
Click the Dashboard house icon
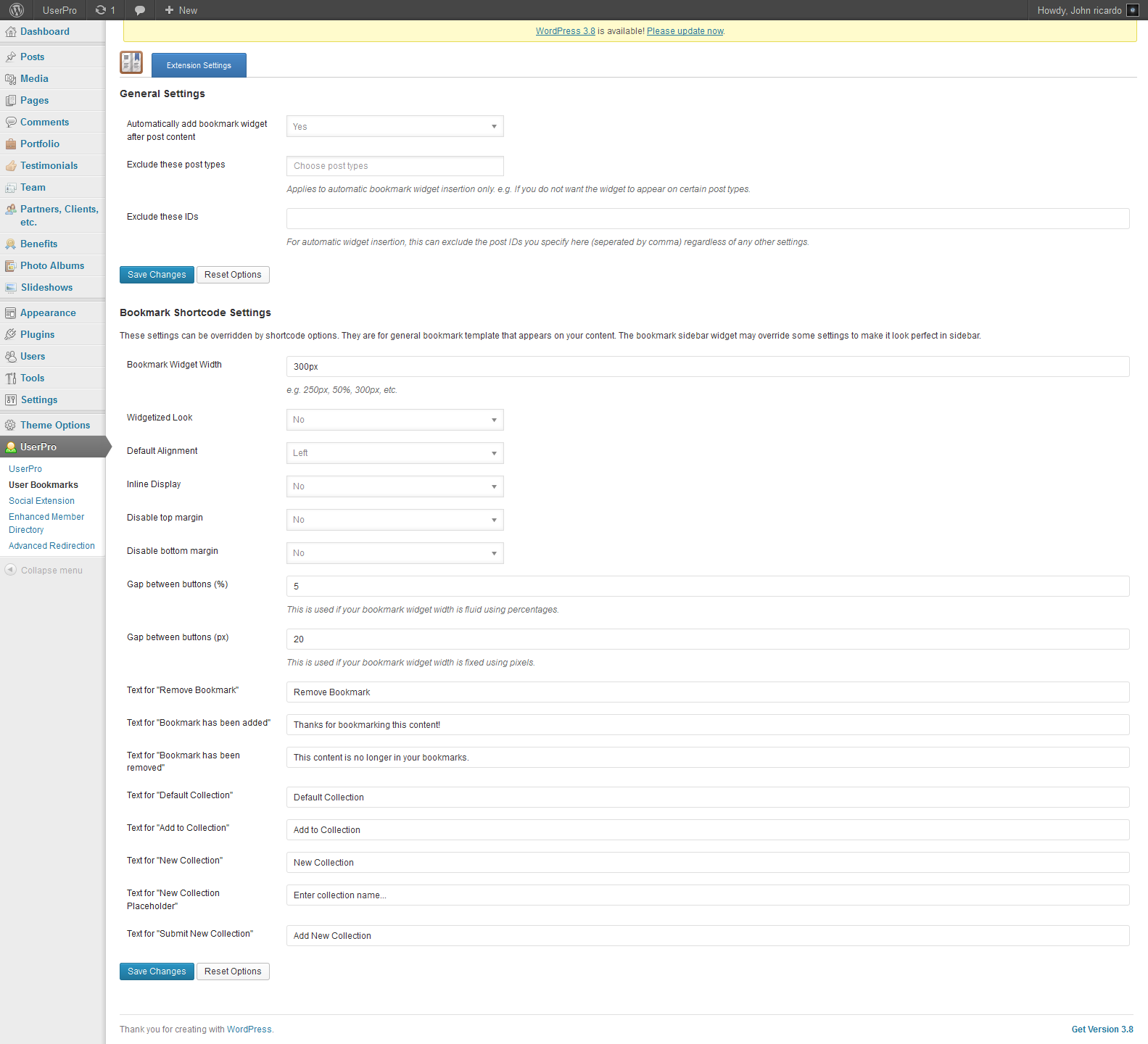pyautogui.click(x=11, y=32)
